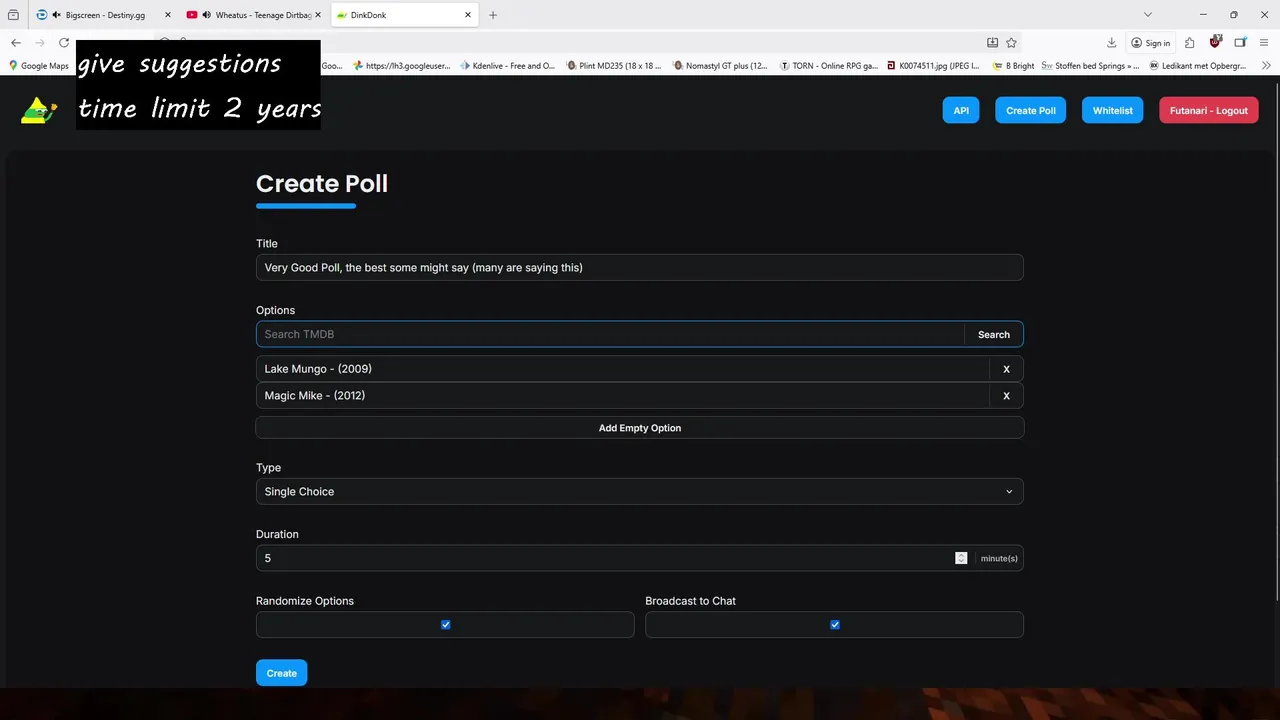The height and width of the screenshot is (720, 1280).
Task: Remove the Magic Mike option
Action: pos(1006,396)
